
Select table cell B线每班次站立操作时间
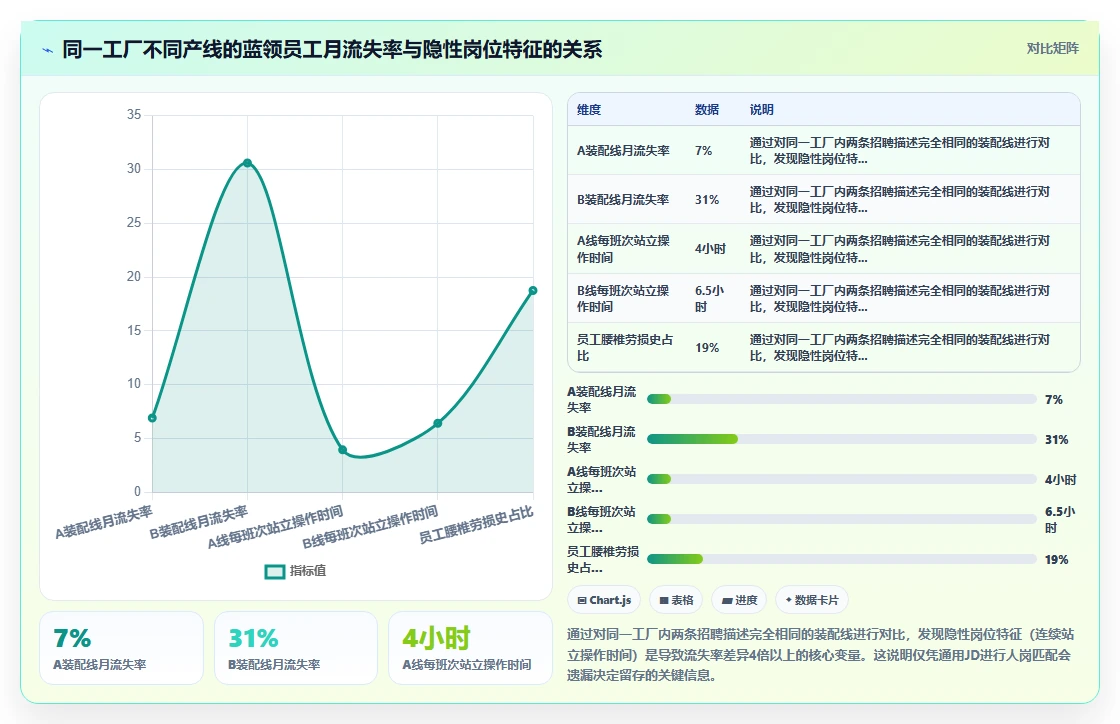click(624, 298)
